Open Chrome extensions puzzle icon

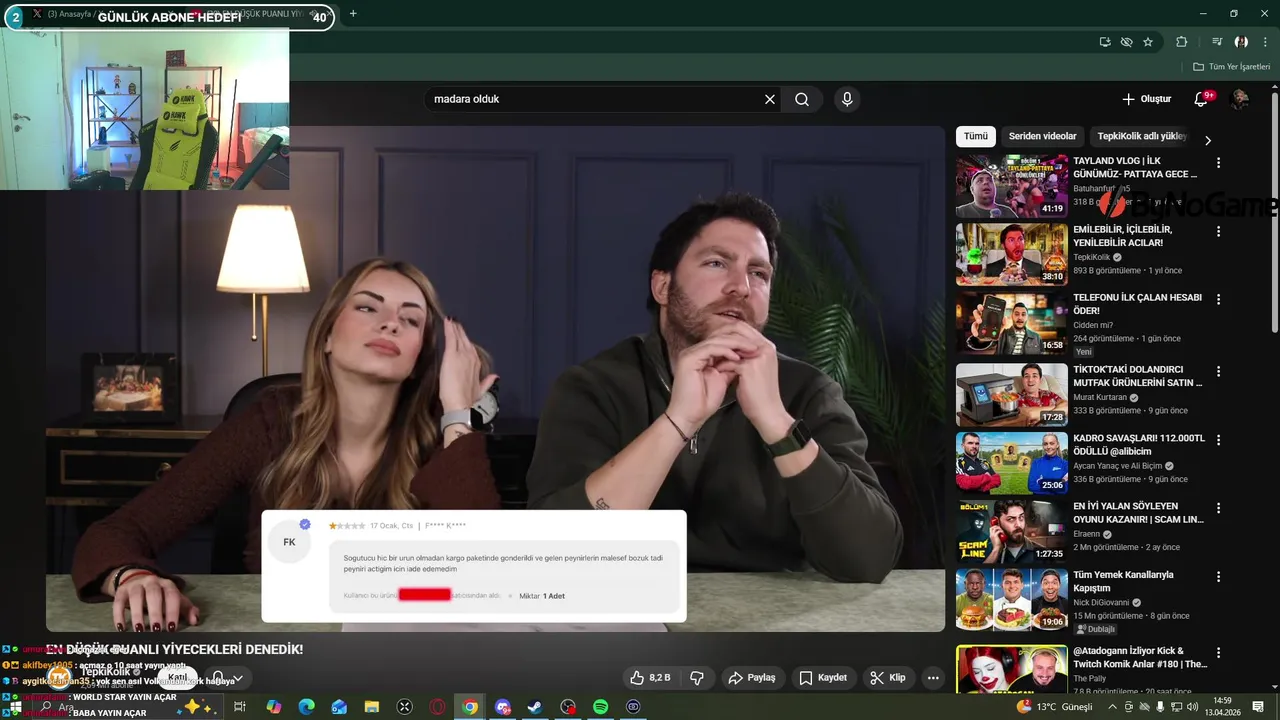[1182, 42]
